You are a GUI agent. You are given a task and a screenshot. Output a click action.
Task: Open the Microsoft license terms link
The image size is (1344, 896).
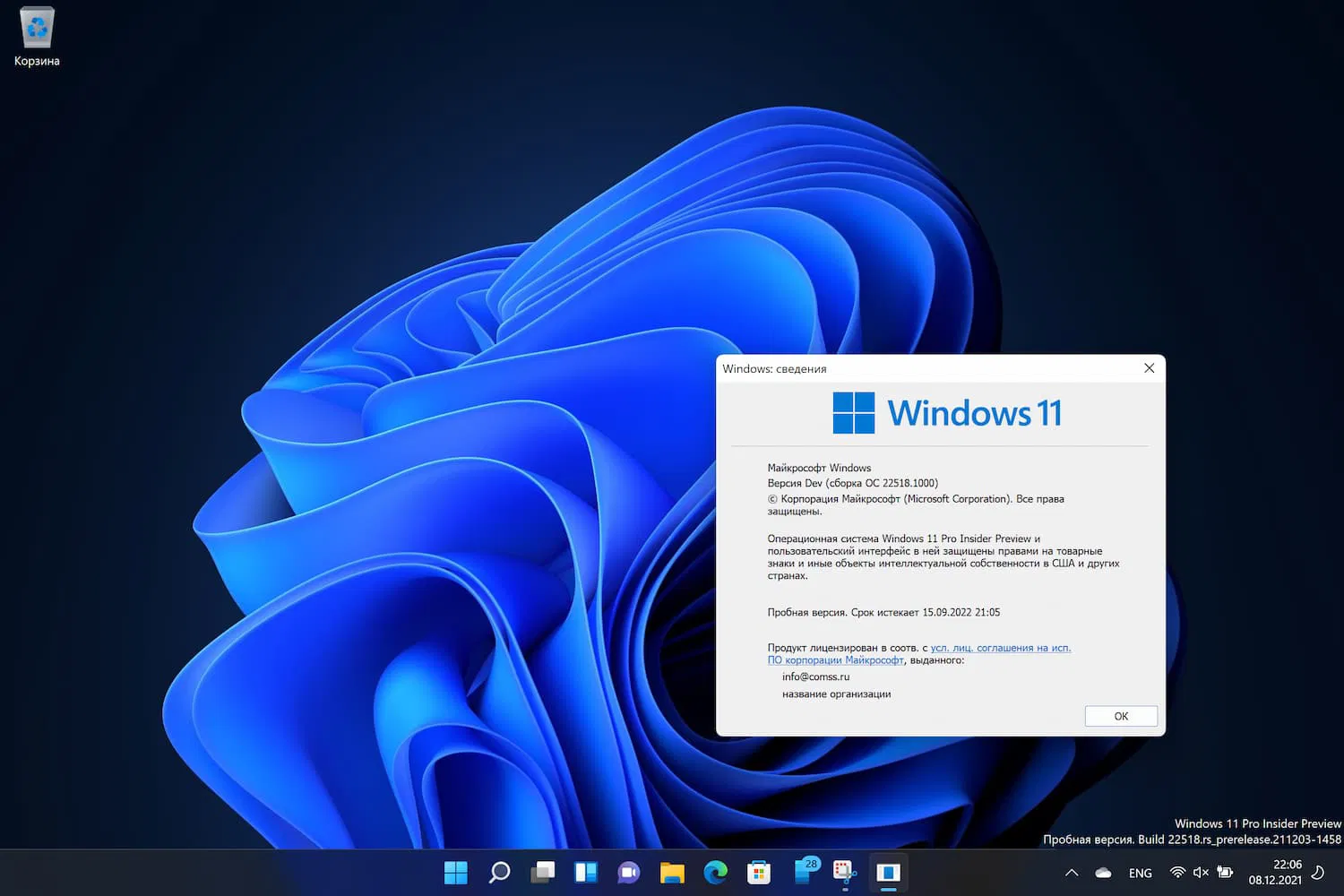[1000, 647]
